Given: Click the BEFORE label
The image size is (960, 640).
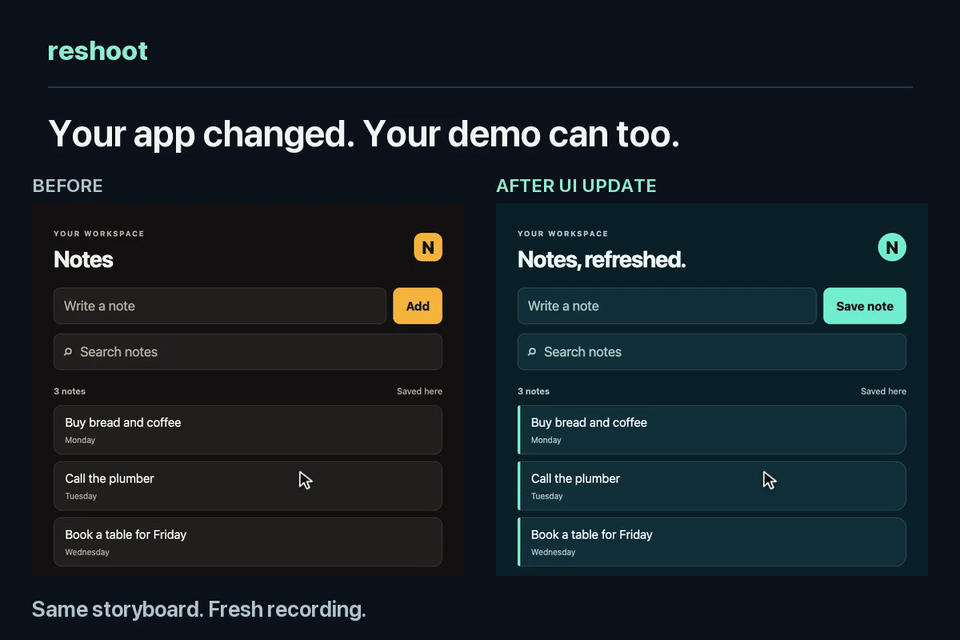Looking at the screenshot, I should click(67, 186).
